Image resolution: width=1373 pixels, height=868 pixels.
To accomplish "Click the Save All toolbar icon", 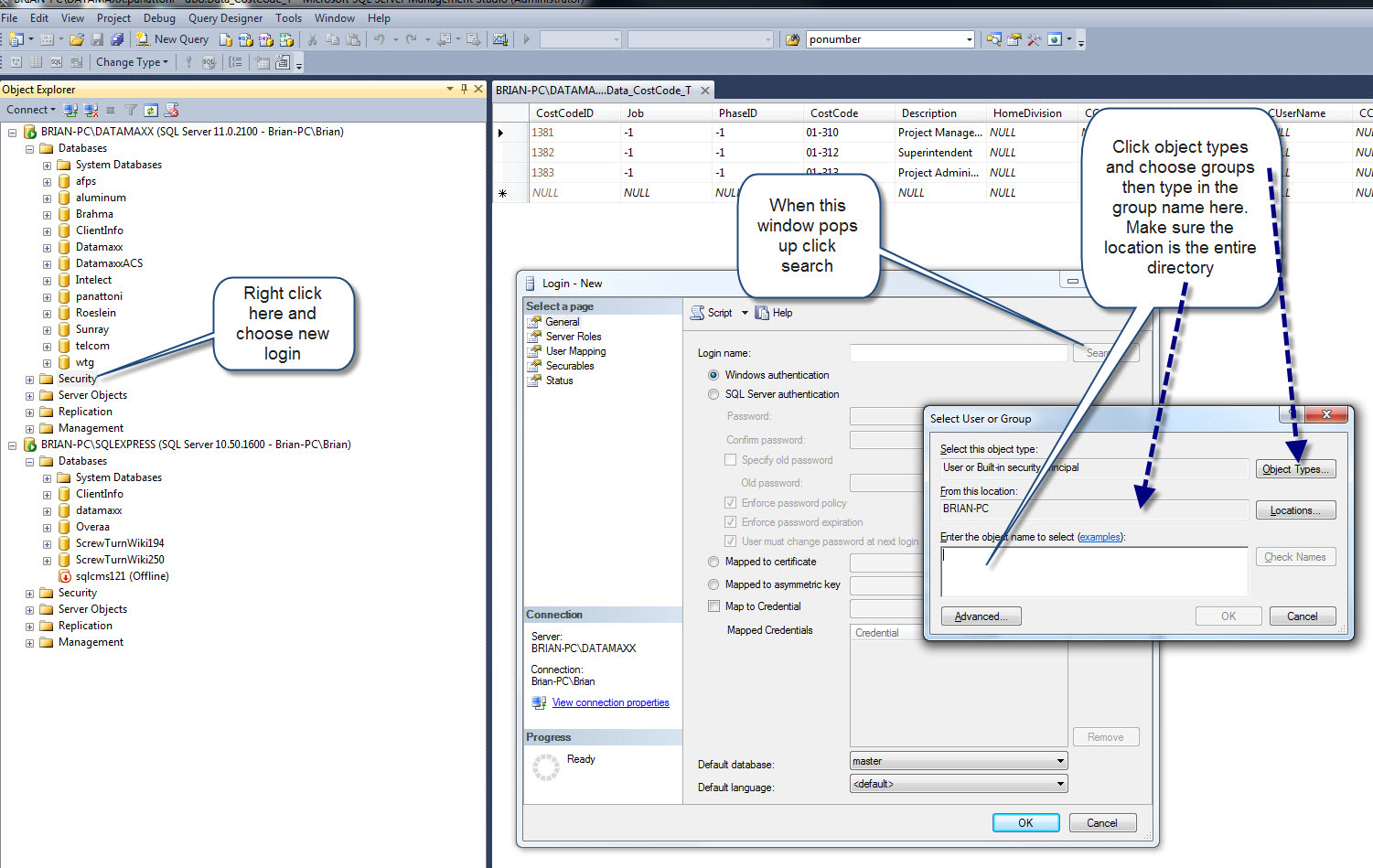I will pyautogui.click(x=117, y=39).
